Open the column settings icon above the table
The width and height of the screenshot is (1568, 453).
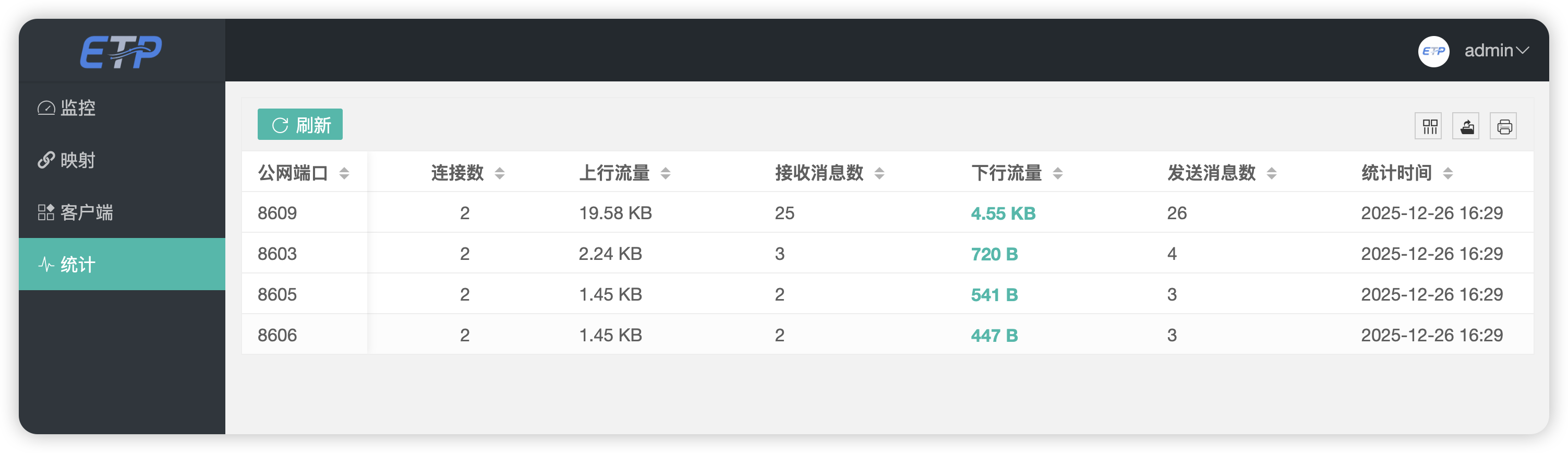(x=1429, y=125)
